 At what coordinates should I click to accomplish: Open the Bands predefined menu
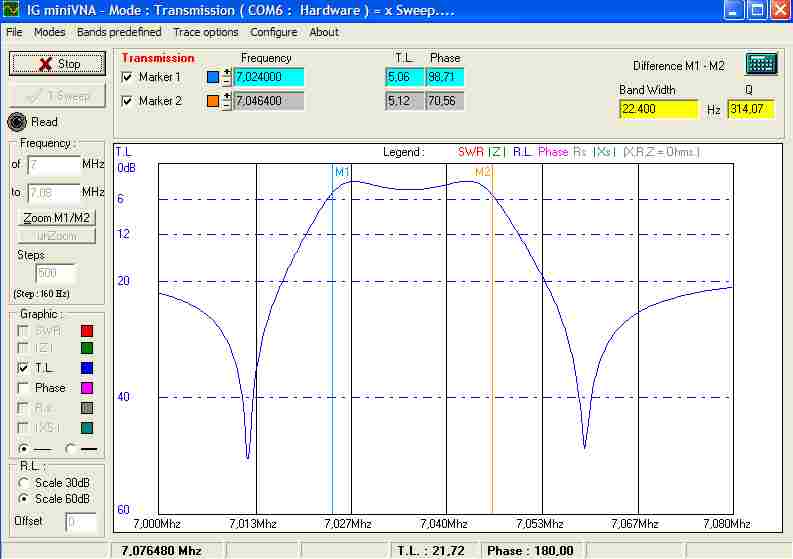click(119, 32)
